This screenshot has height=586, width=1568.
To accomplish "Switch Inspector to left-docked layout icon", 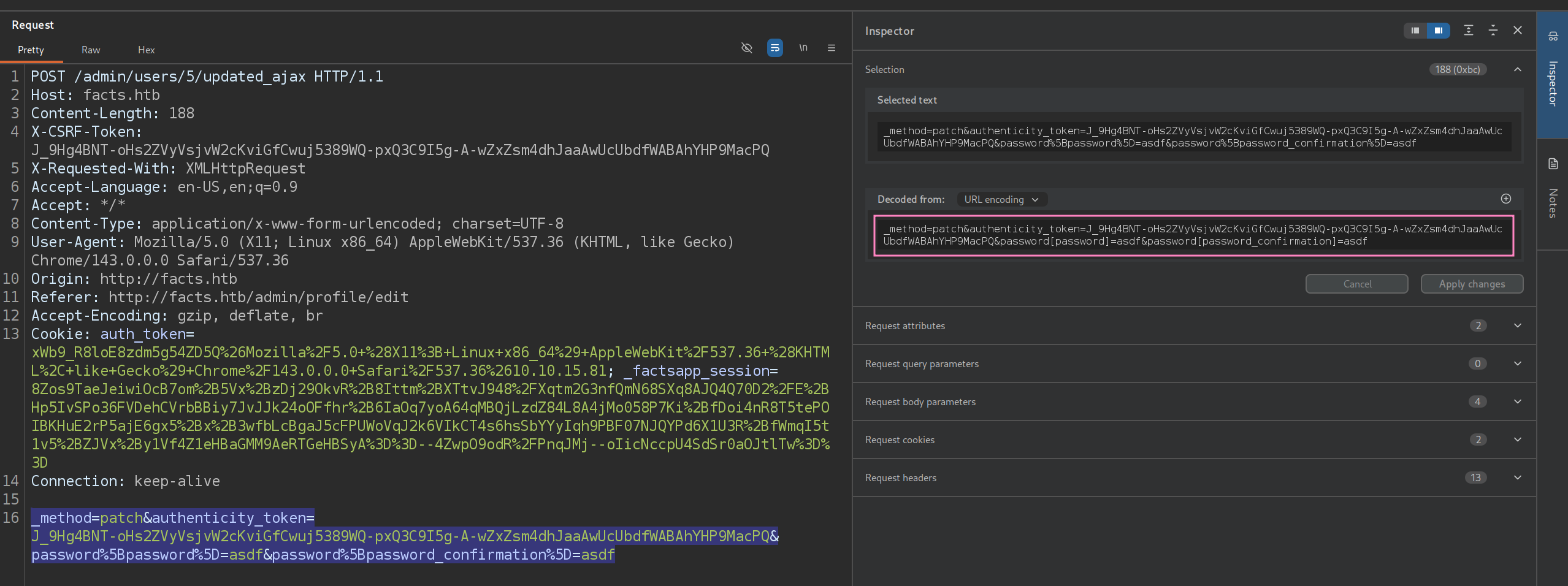I will [x=1415, y=31].
